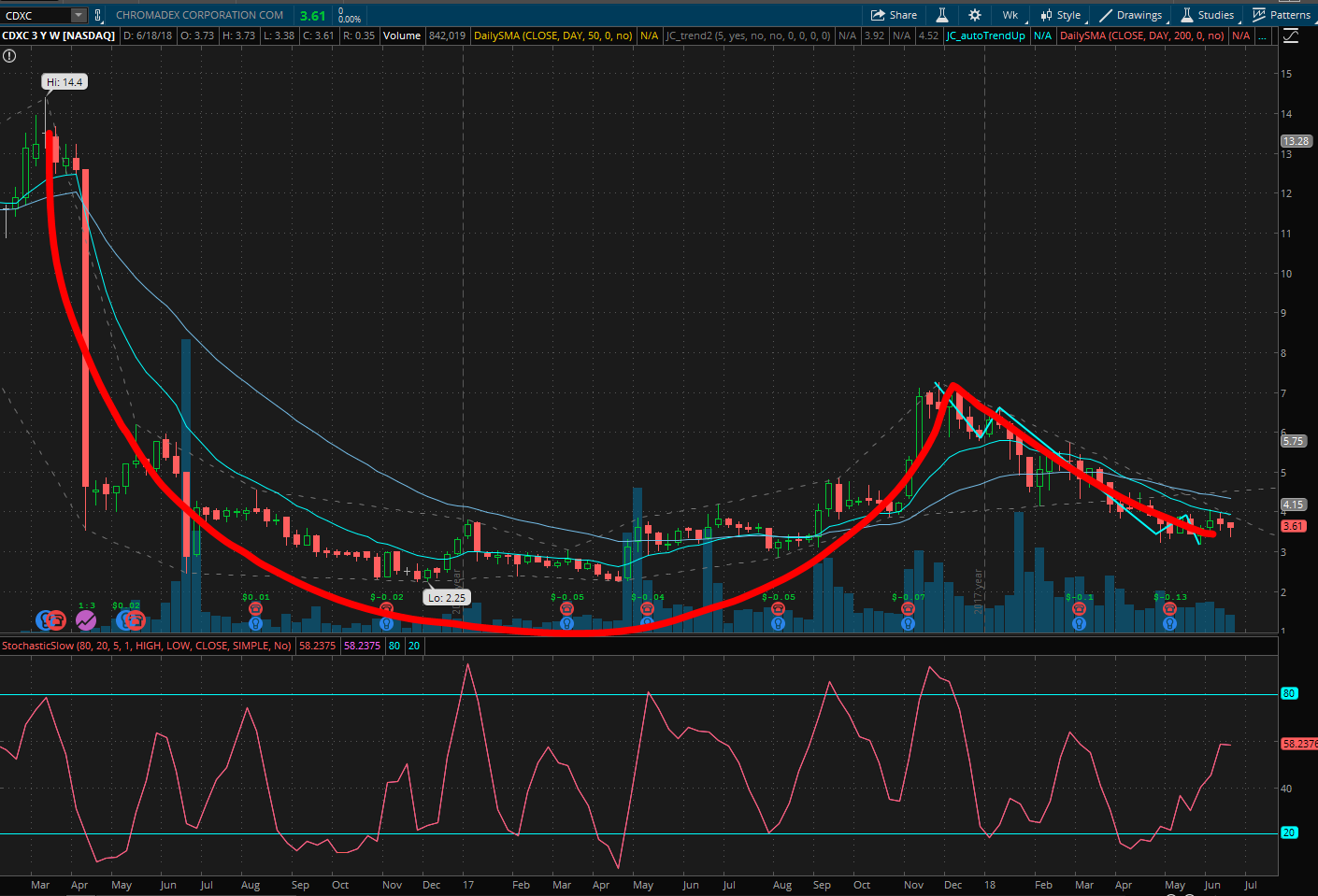
Task: Click lightbulb icon under $-0.04 earnings
Action: (647, 623)
